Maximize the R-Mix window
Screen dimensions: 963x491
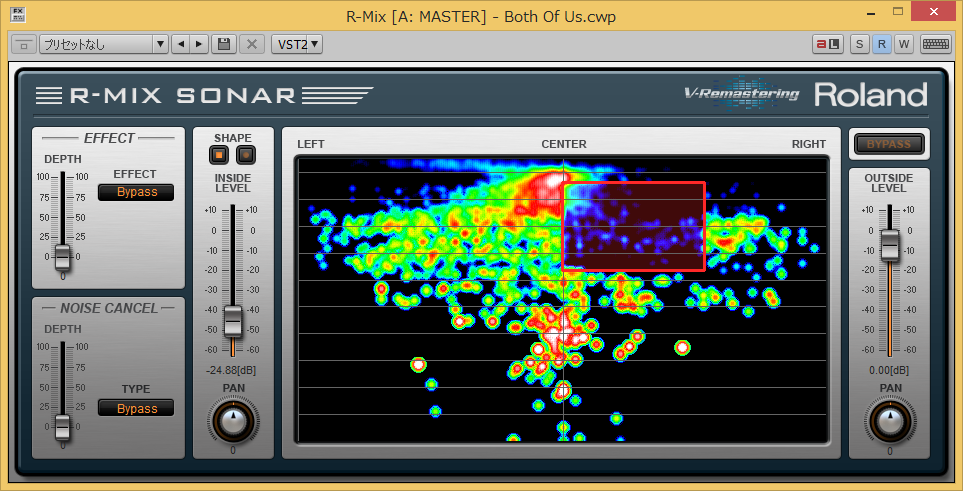(x=898, y=11)
